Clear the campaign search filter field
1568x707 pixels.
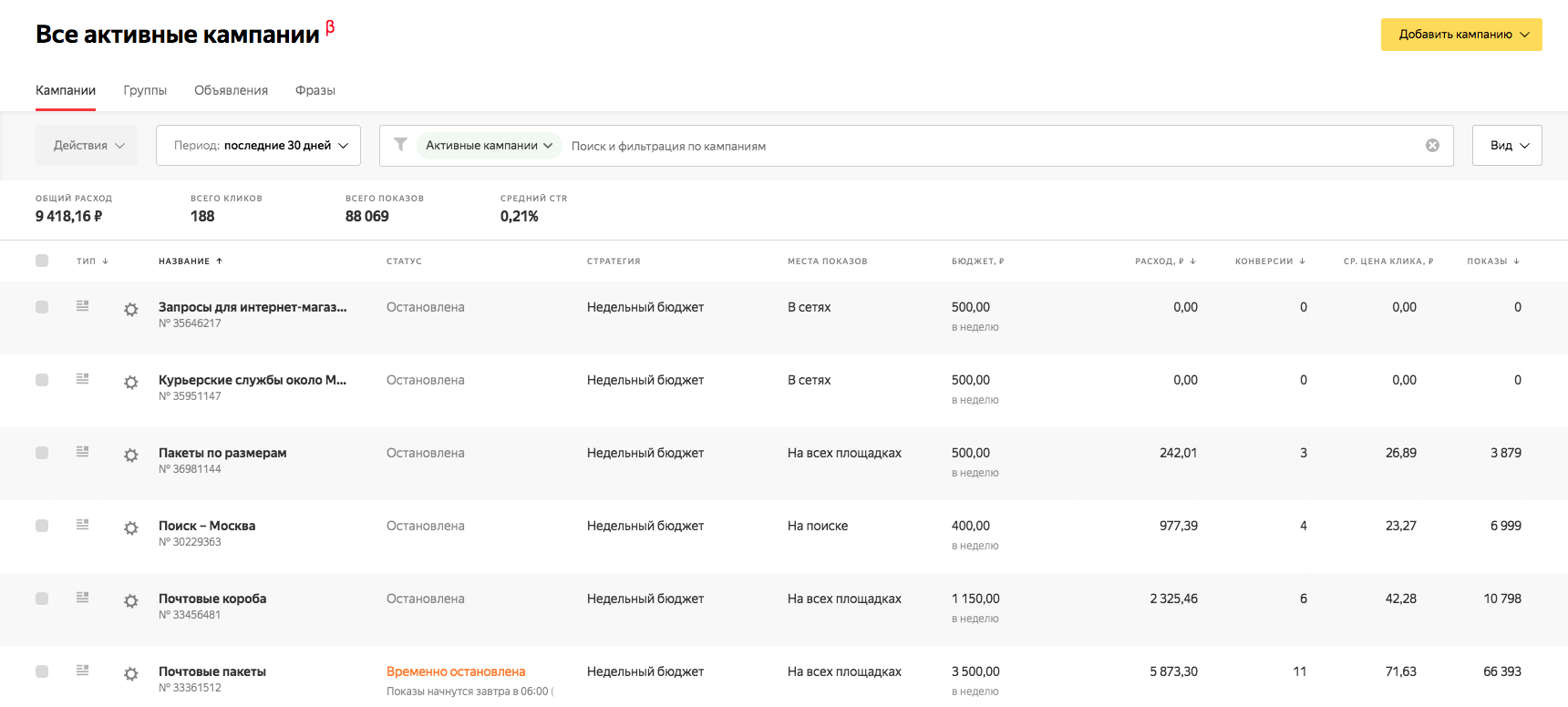point(1432,146)
